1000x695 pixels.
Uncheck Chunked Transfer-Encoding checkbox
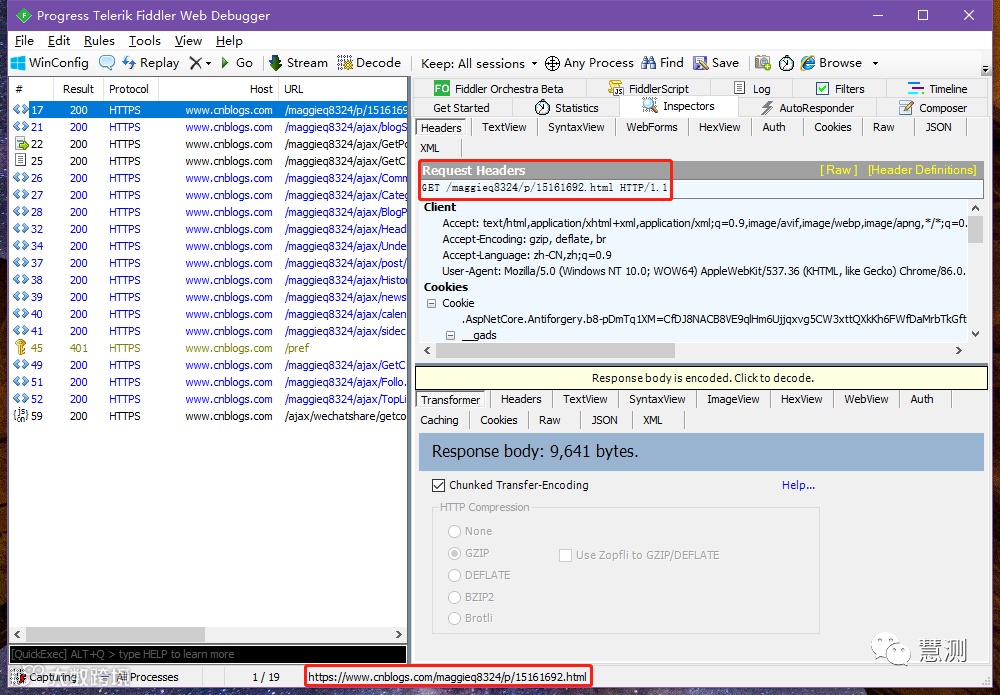pos(438,485)
